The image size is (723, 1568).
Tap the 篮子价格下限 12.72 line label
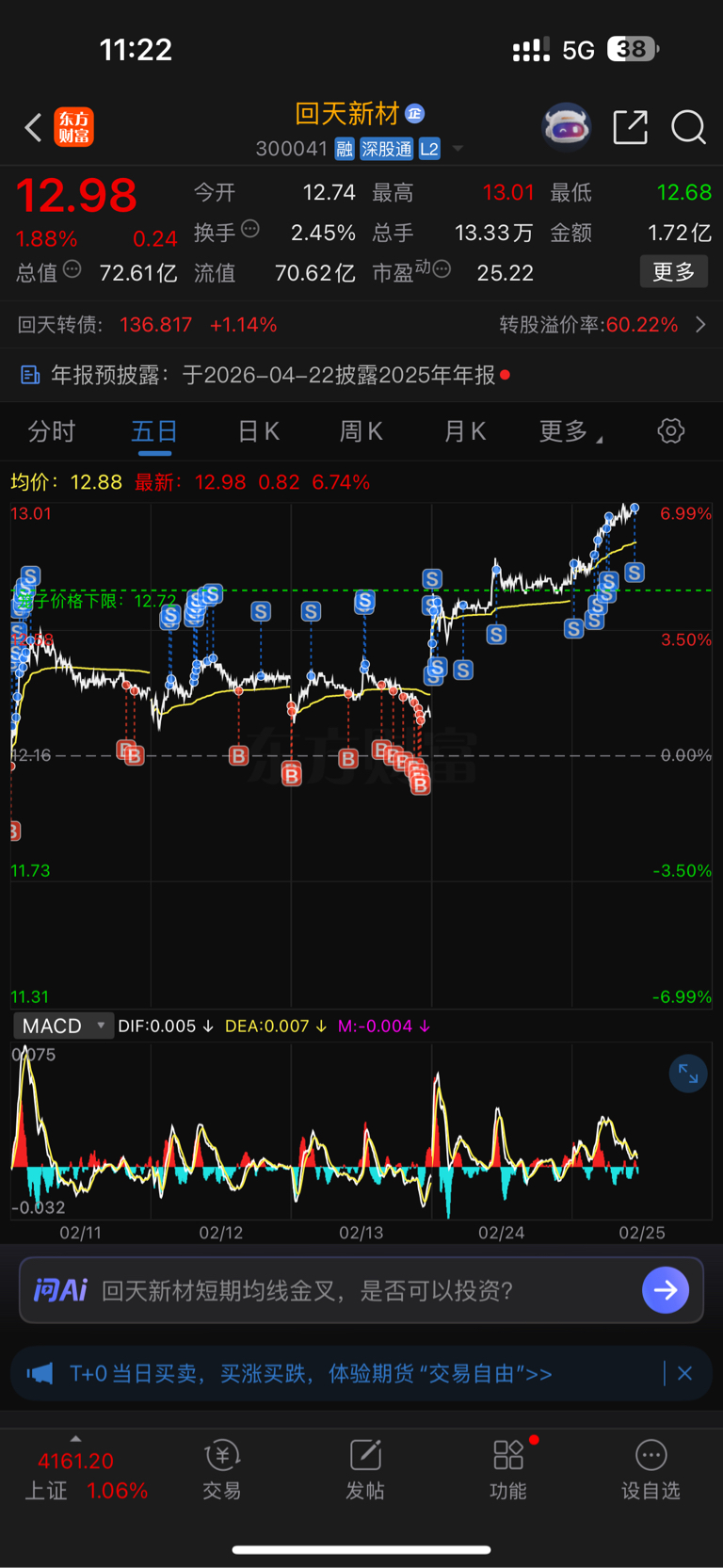(97, 601)
